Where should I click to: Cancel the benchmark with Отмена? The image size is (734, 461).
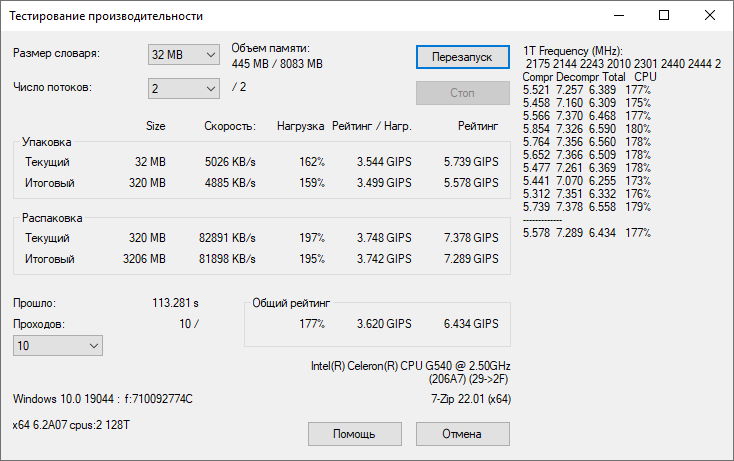tap(462, 434)
